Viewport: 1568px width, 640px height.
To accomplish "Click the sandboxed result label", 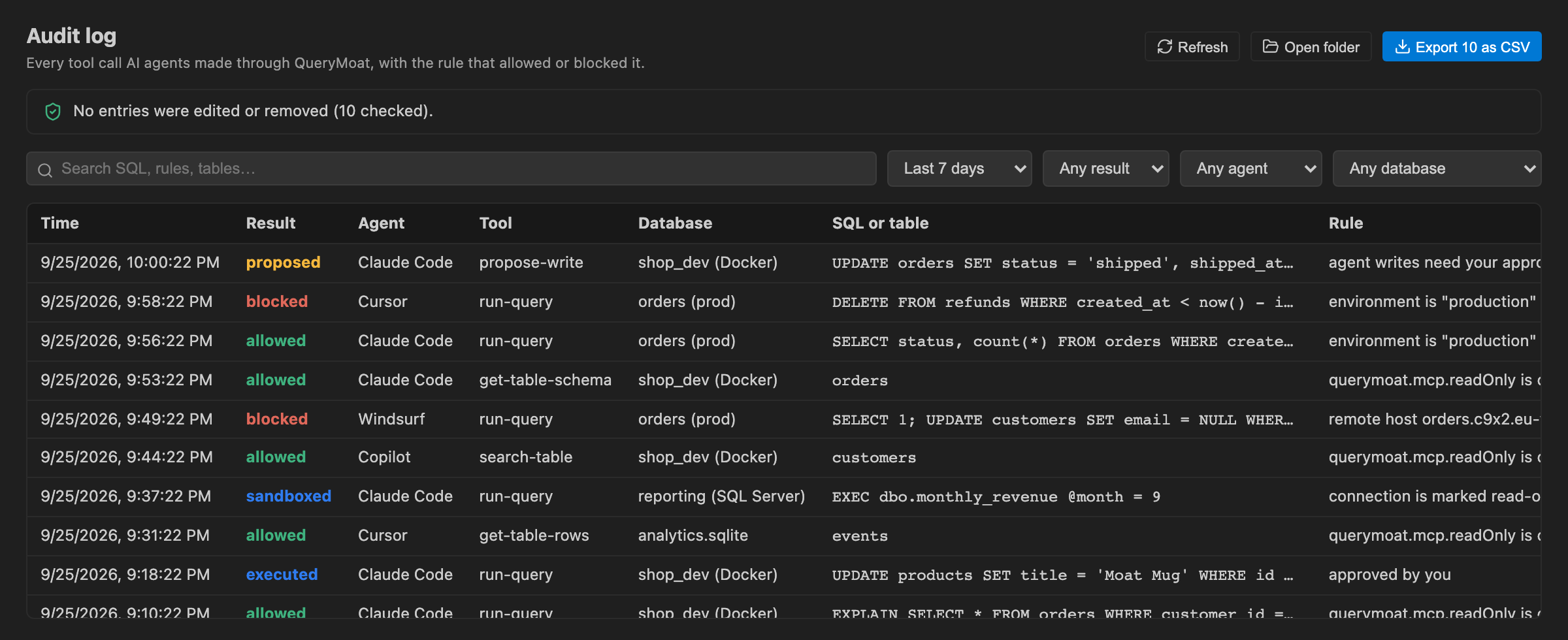I will click(288, 496).
